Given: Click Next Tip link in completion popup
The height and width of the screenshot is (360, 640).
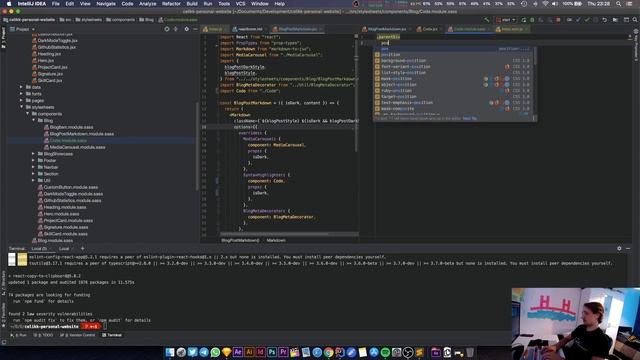Looking at the screenshot, I should pyautogui.click(x=469, y=118).
